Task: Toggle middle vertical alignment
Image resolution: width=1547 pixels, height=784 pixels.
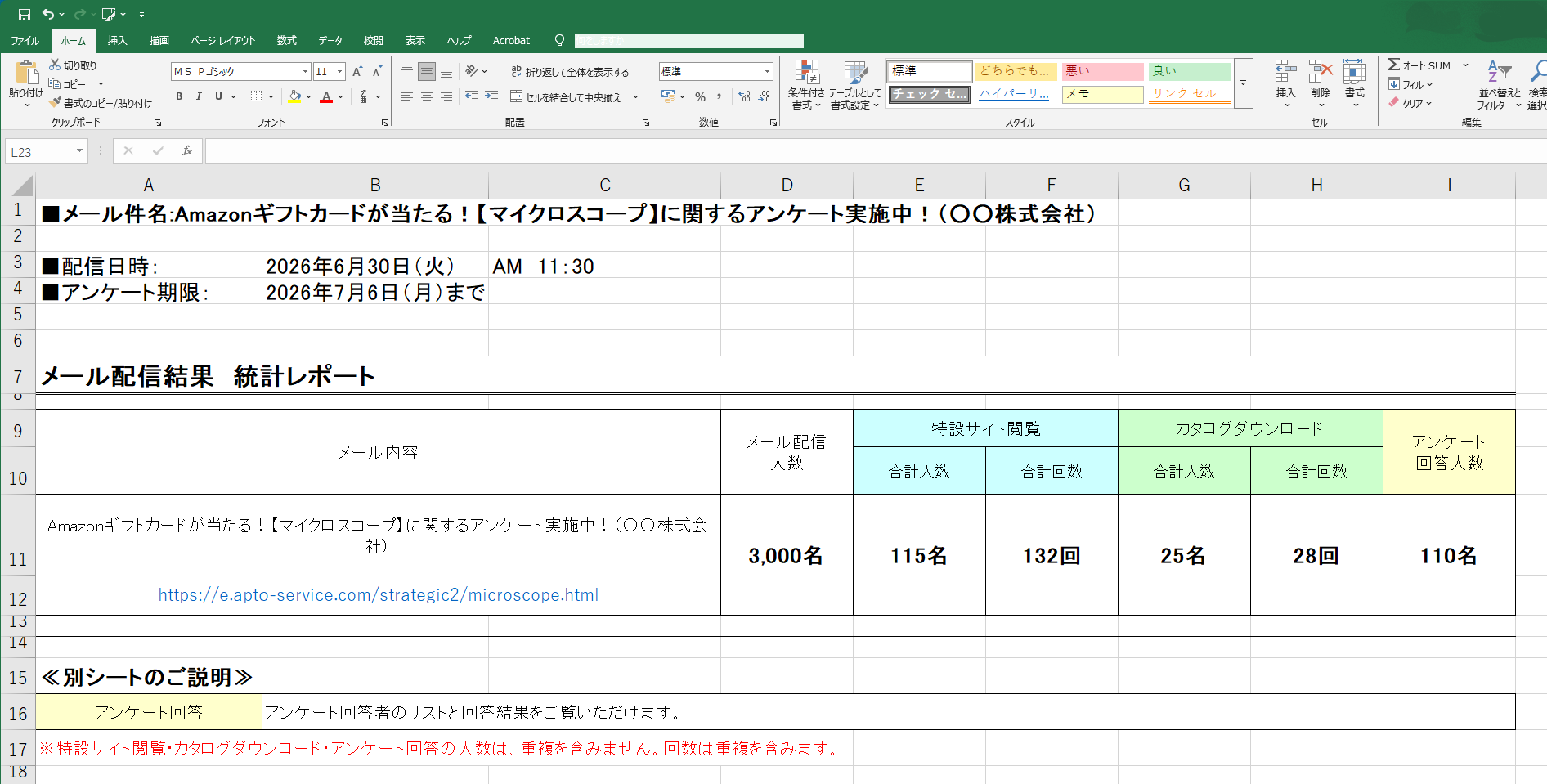Action: (427, 72)
